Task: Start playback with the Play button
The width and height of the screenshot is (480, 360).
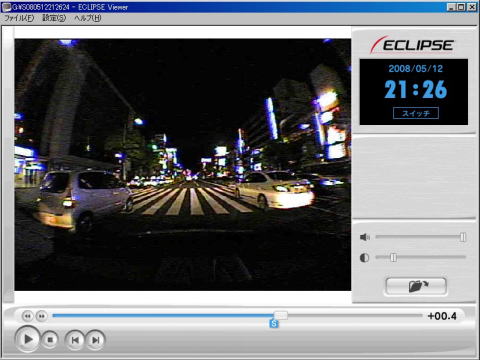Action: (28, 339)
